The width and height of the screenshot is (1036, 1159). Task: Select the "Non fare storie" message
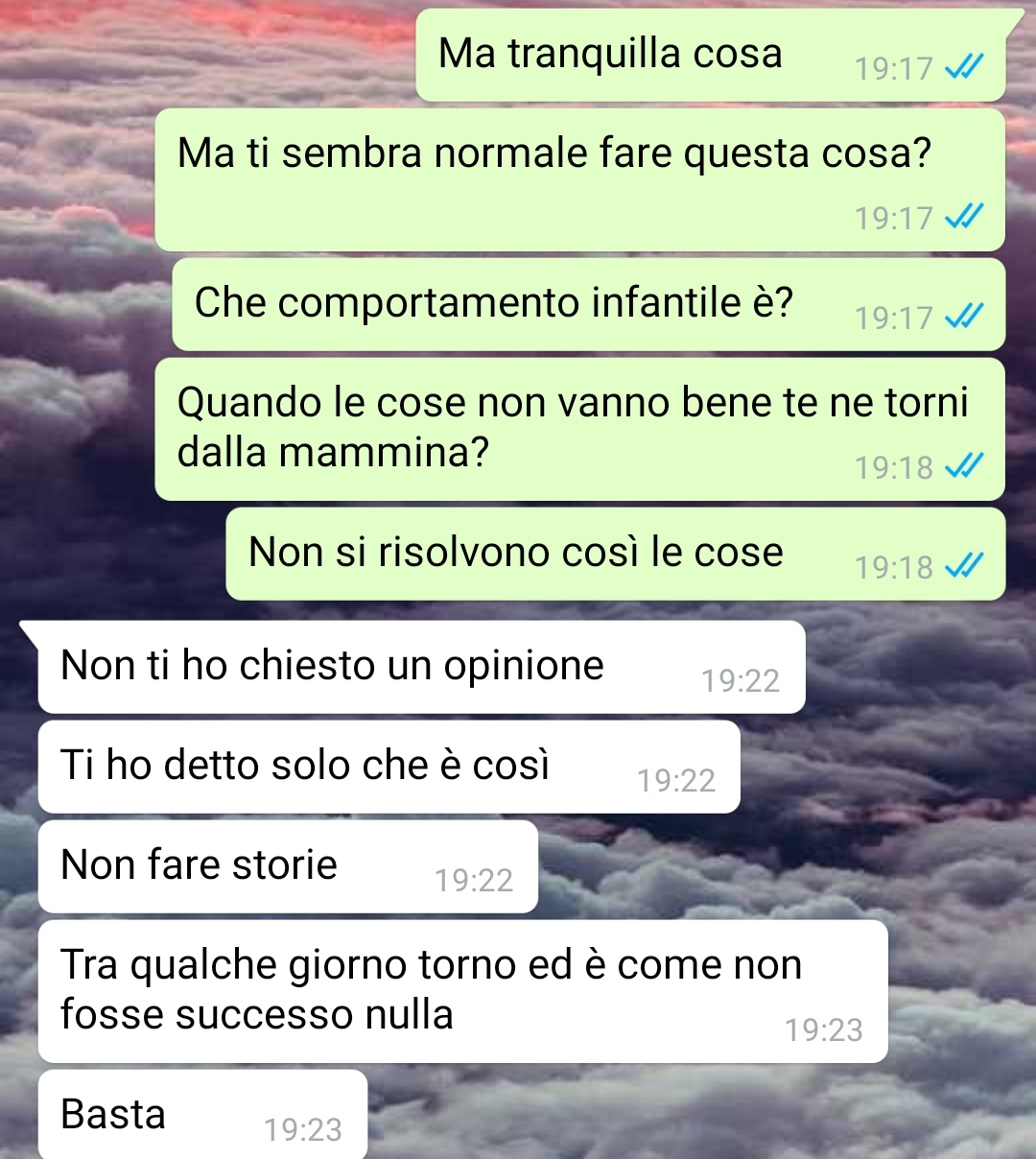288,866
